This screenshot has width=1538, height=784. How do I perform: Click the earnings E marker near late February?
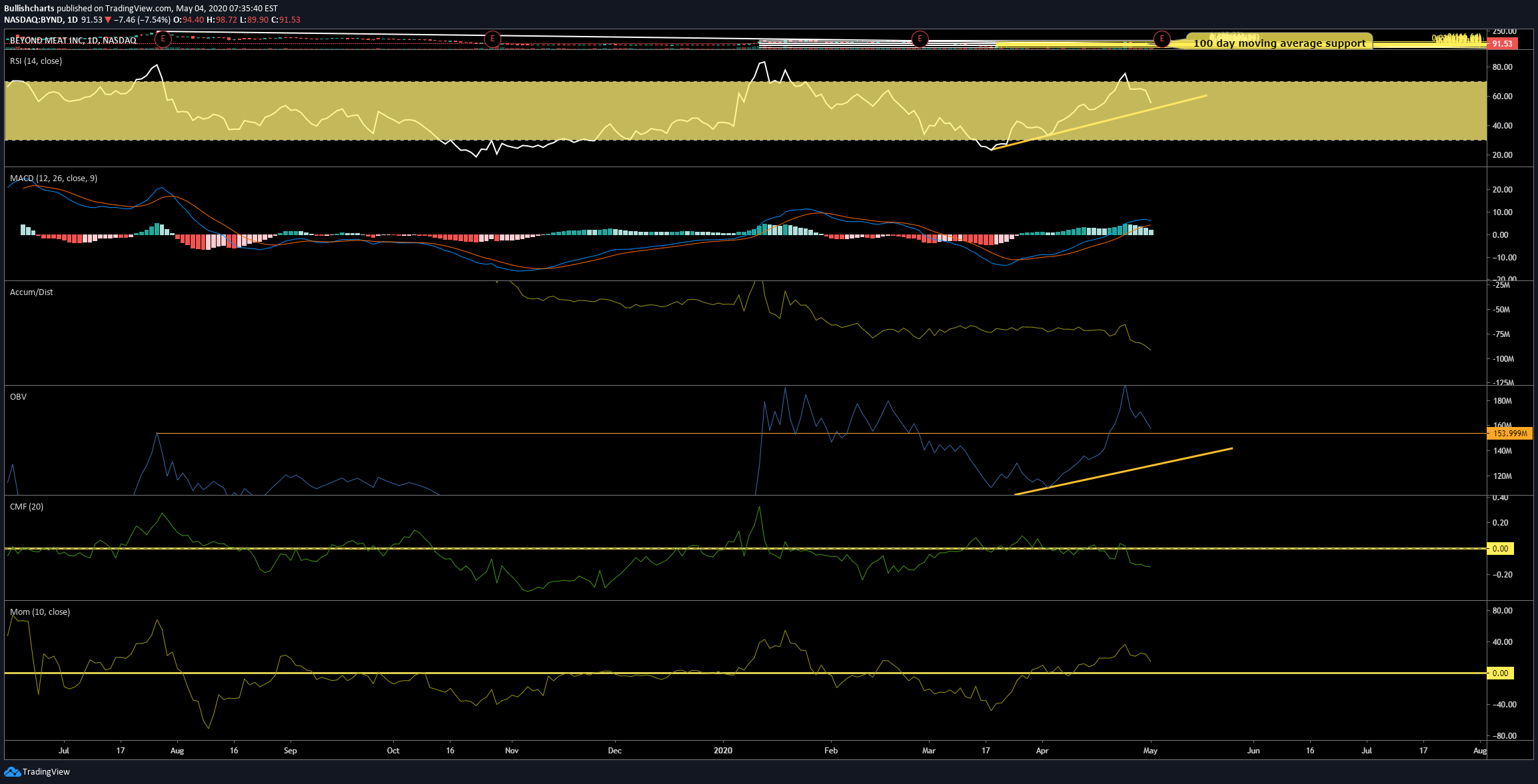tap(920, 39)
